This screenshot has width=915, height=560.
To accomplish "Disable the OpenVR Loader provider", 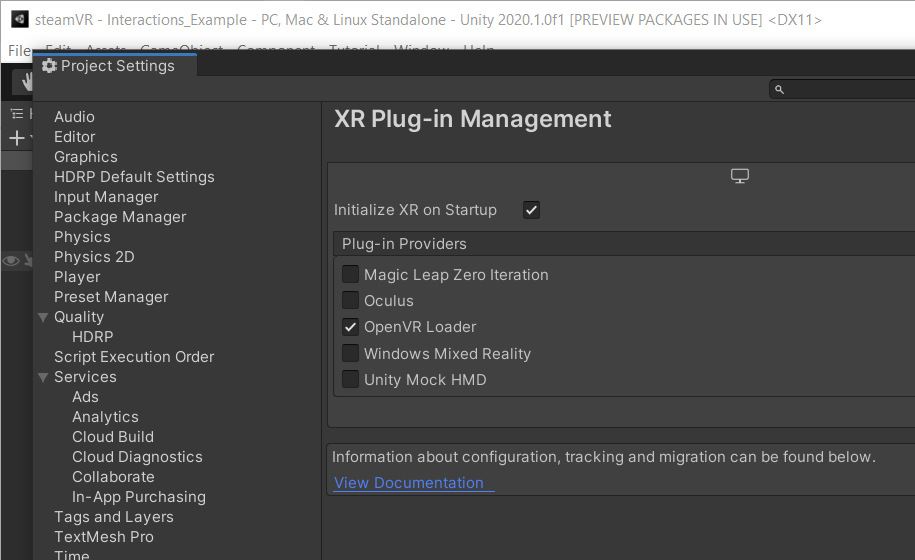I will [350, 327].
